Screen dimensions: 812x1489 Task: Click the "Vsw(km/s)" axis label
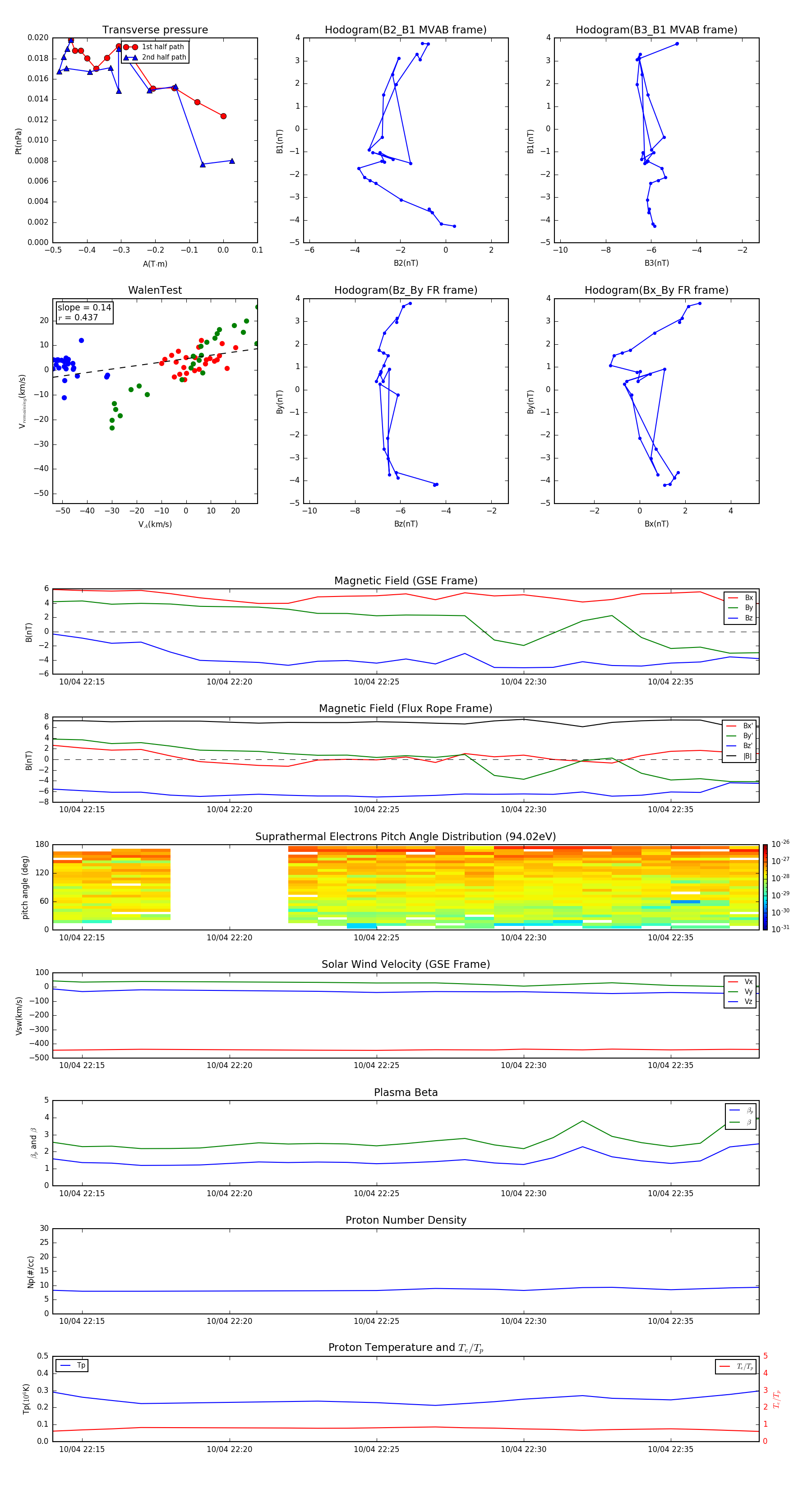pyautogui.click(x=18, y=1016)
